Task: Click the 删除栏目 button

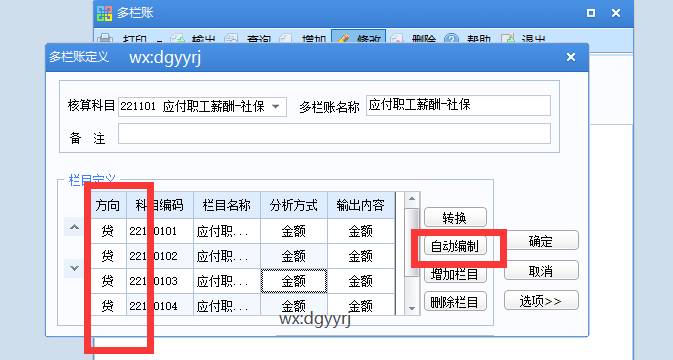Action: (455, 302)
